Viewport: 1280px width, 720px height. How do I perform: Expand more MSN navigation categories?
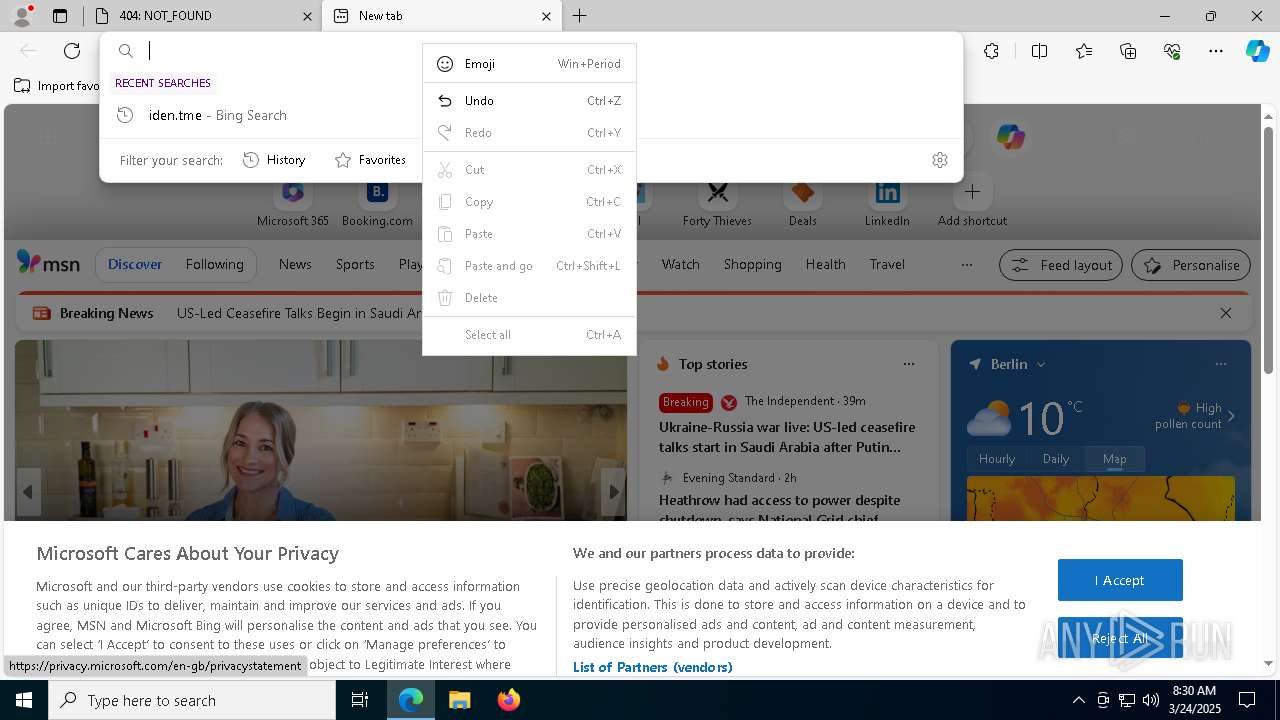(x=966, y=265)
